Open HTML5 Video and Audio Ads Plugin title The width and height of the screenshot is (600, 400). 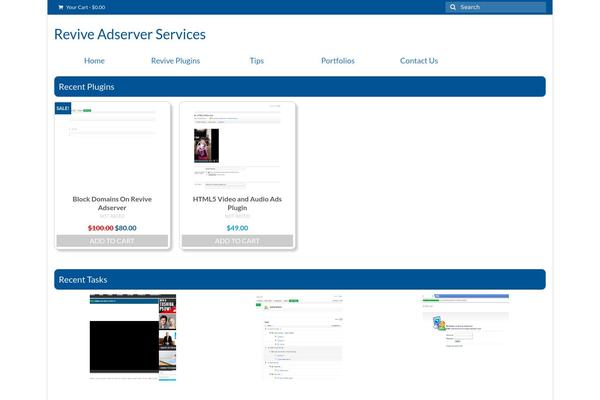coord(237,203)
